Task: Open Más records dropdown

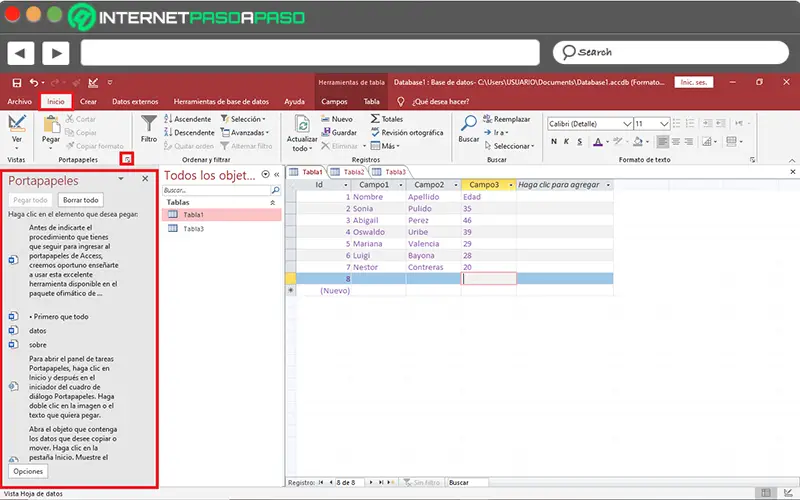Action: [x=385, y=146]
